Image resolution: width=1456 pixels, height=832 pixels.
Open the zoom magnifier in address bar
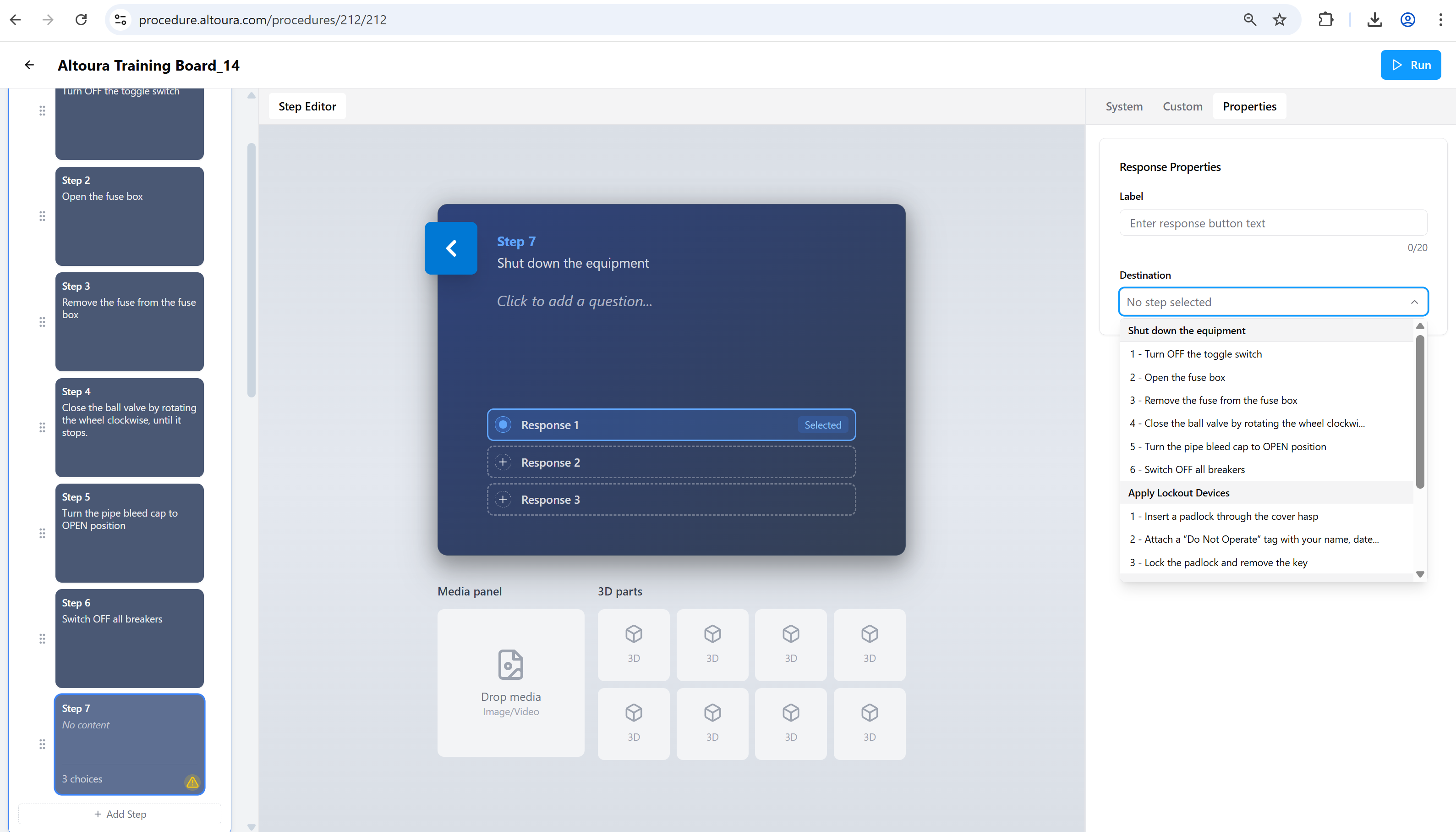click(1250, 20)
